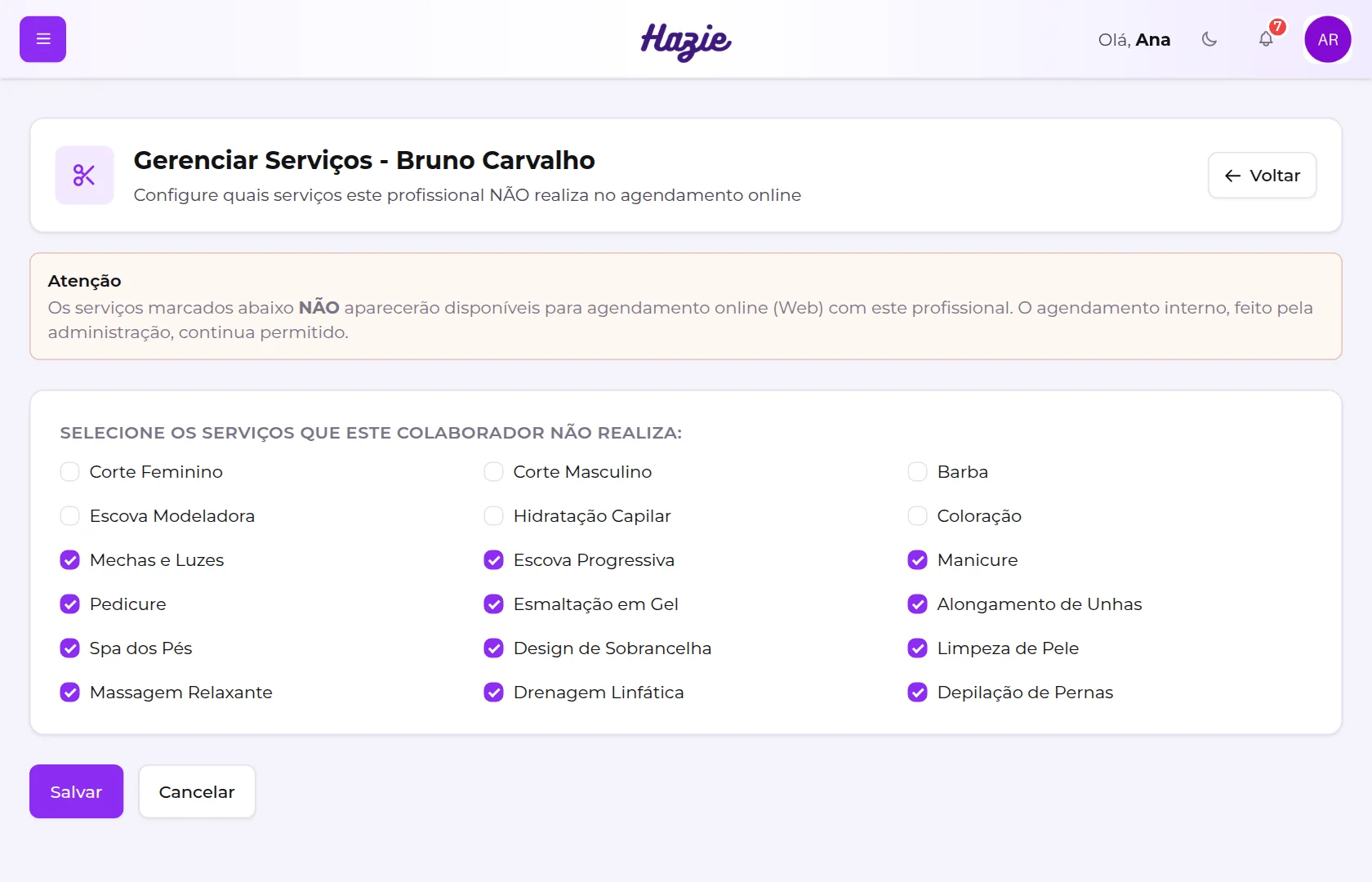Screen dimensions: 1372x882
Task: Save changes with Salvar
Action: click(76, 791)
